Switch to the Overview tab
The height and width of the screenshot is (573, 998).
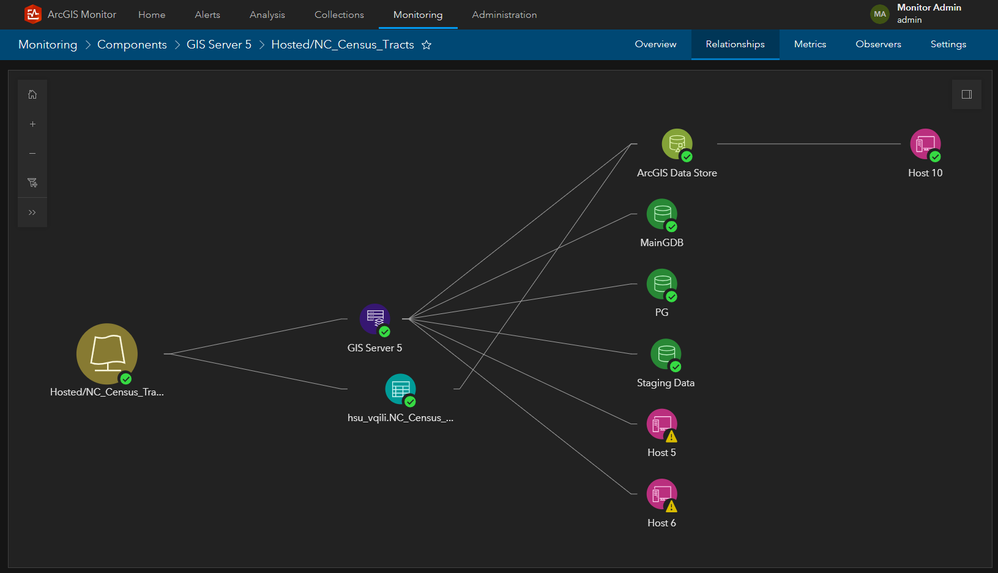coord(656,44)
